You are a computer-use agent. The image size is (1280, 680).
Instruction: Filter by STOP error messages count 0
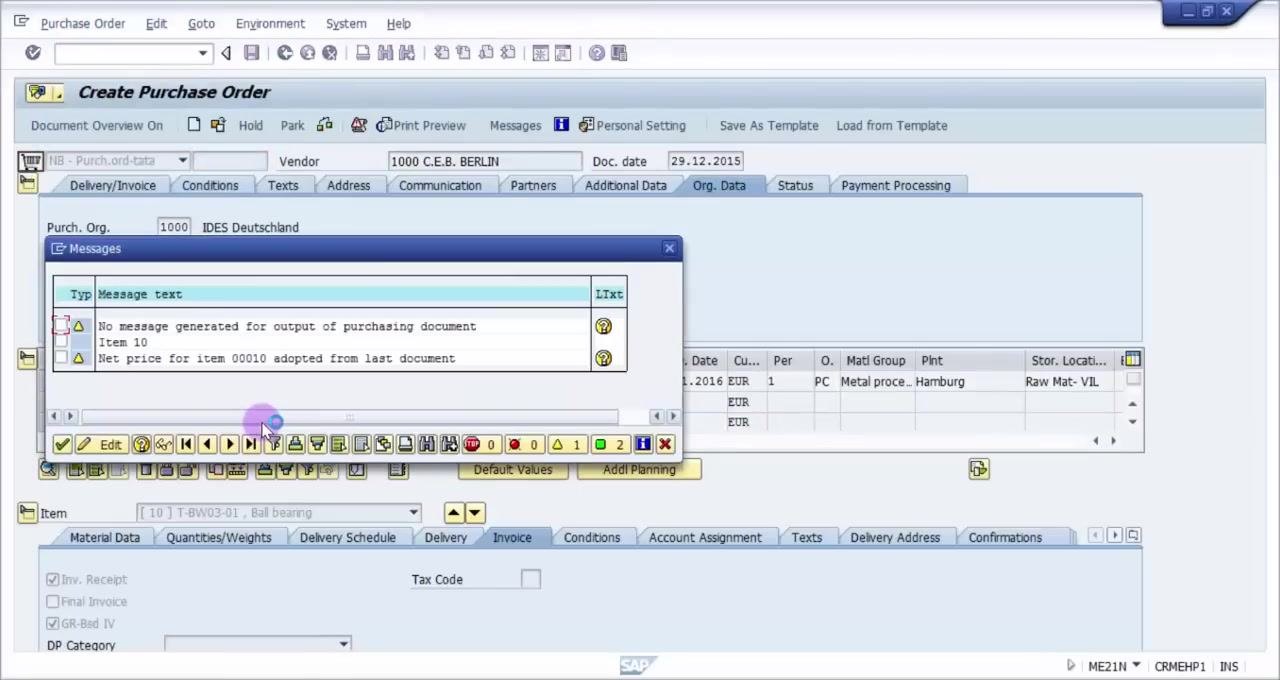tap(481, 445)
